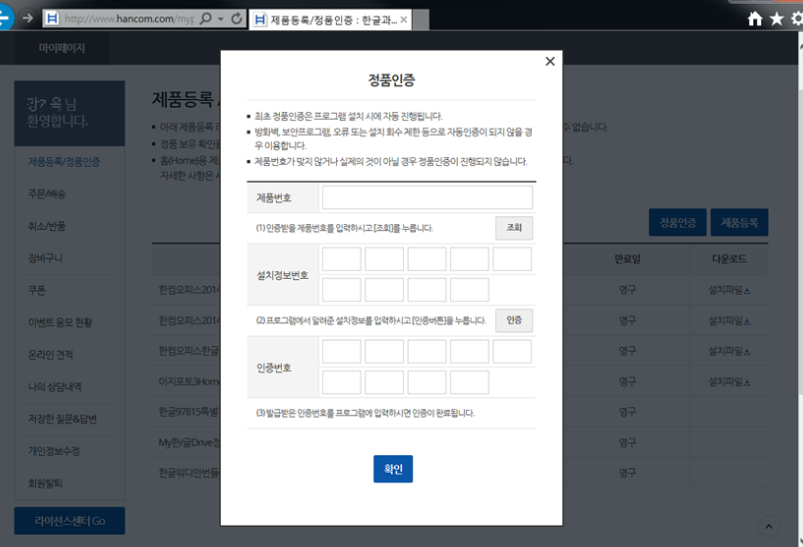The height and width of the screenshot is (547, 803).
Task: Open 쿠폰 in the sidebar
Action: pos(37,290)
